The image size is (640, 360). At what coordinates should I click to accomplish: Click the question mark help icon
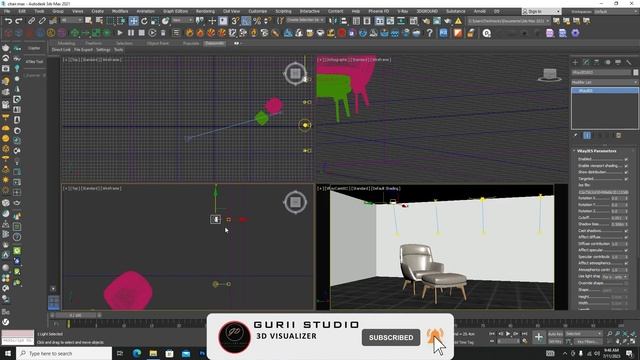pos(430,33)
